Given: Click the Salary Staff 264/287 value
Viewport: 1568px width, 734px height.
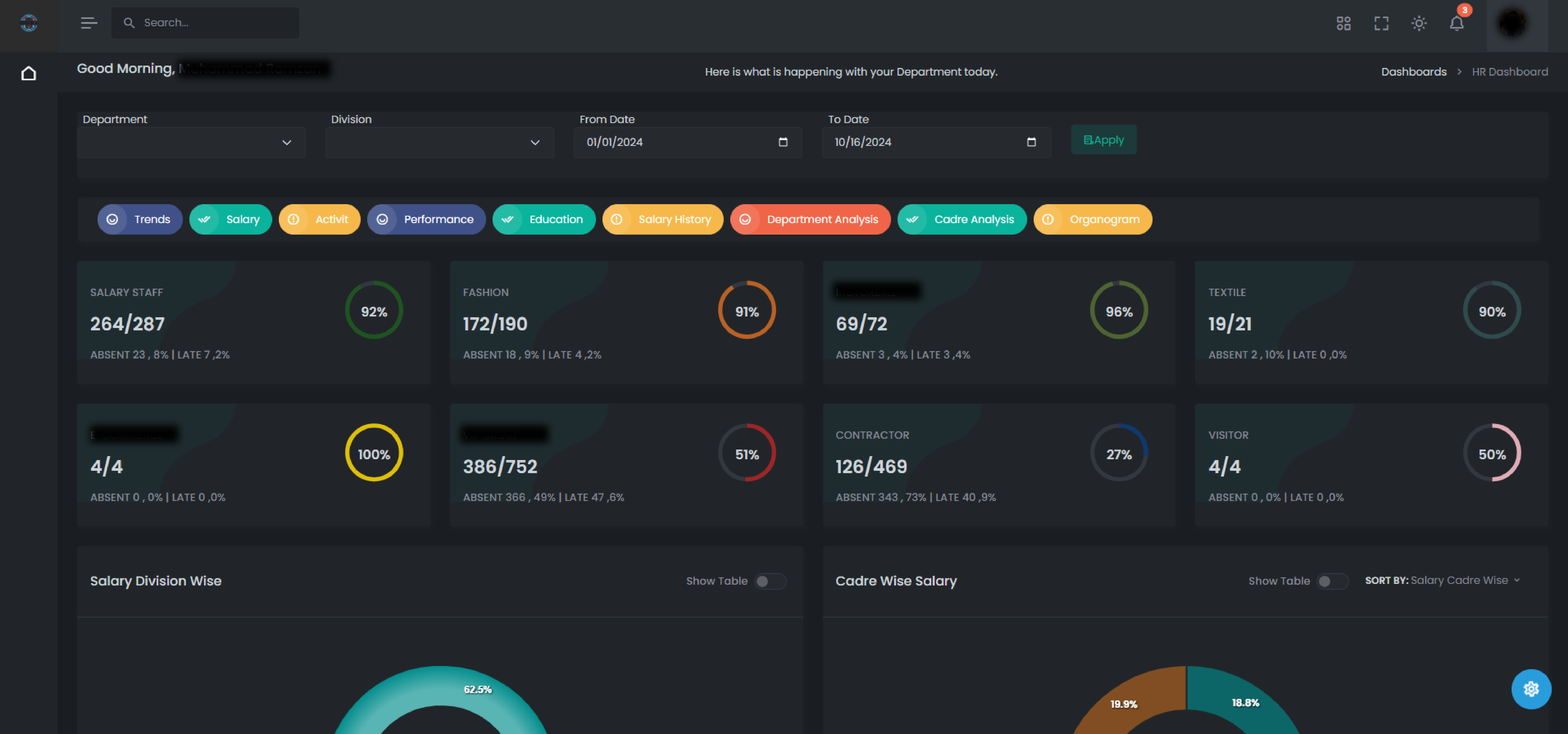Looking at the screenshot, I should [x=127, y=324].
